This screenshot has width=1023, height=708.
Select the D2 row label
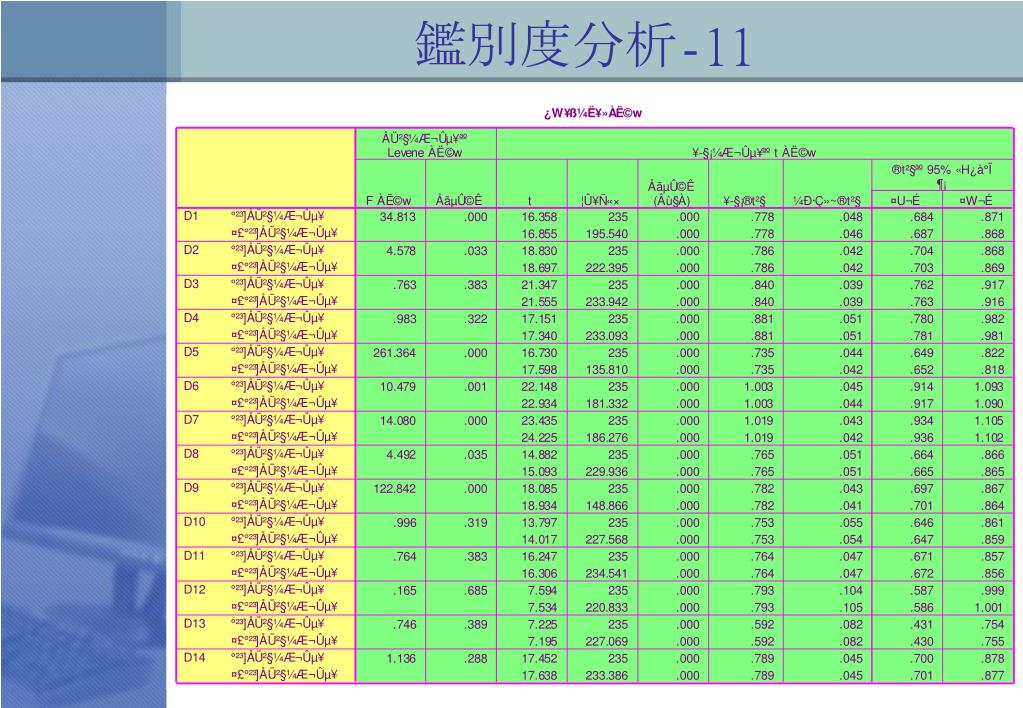click(191, 250)
